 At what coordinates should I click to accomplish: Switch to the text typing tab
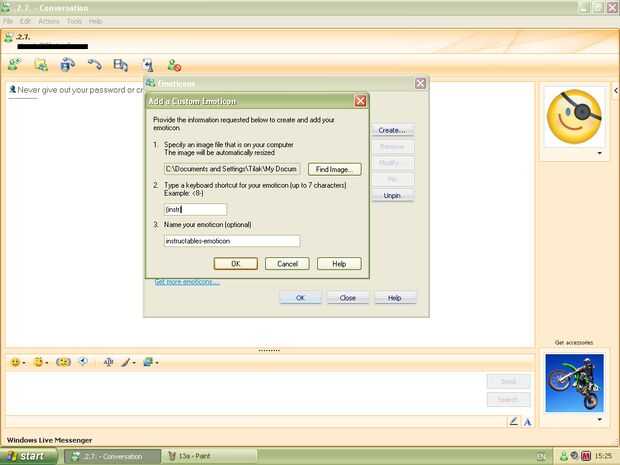click(x=527, y=422)
